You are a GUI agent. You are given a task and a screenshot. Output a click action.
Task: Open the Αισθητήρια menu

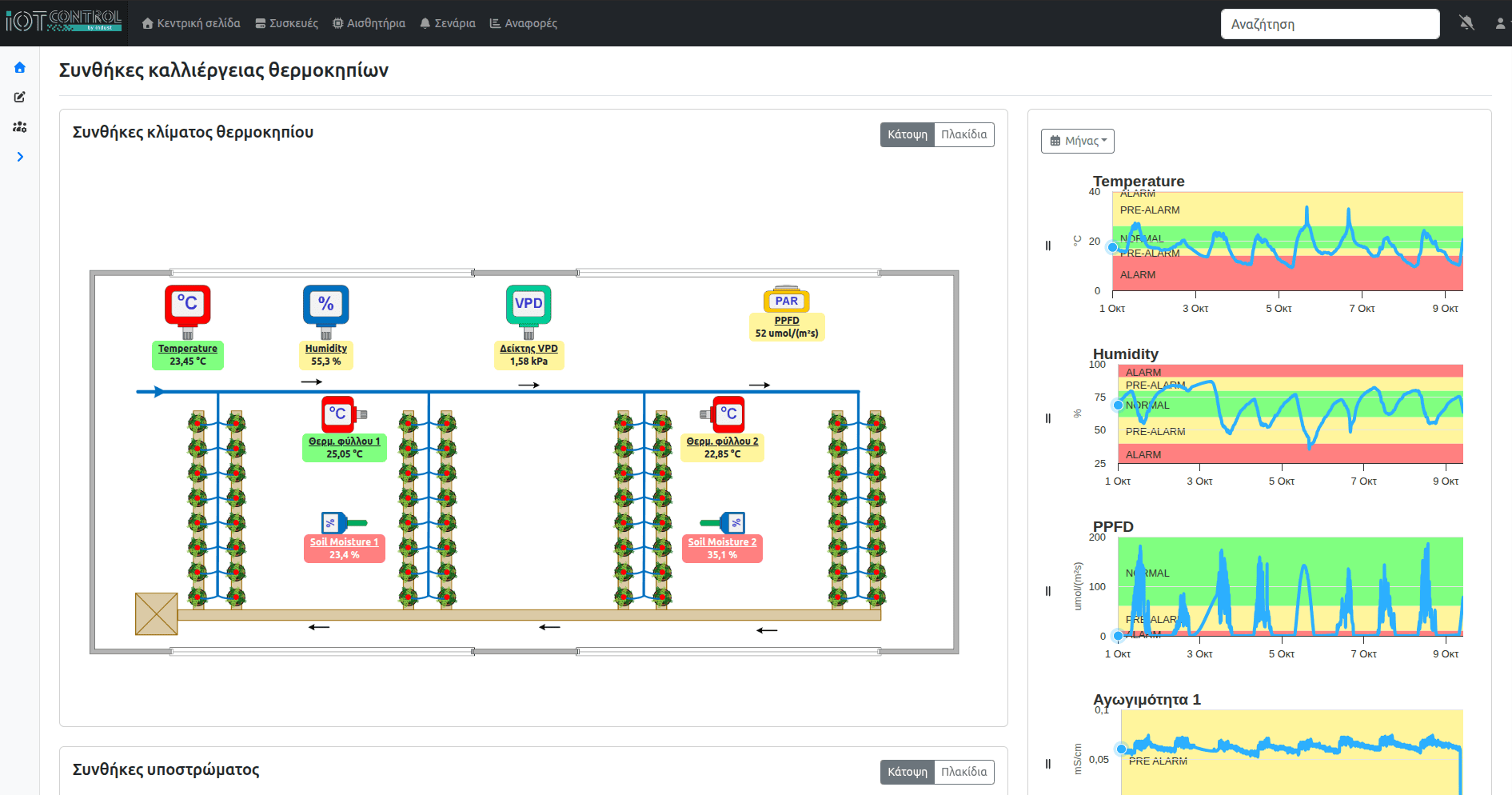pyautogui.click(x=369, y=23)
